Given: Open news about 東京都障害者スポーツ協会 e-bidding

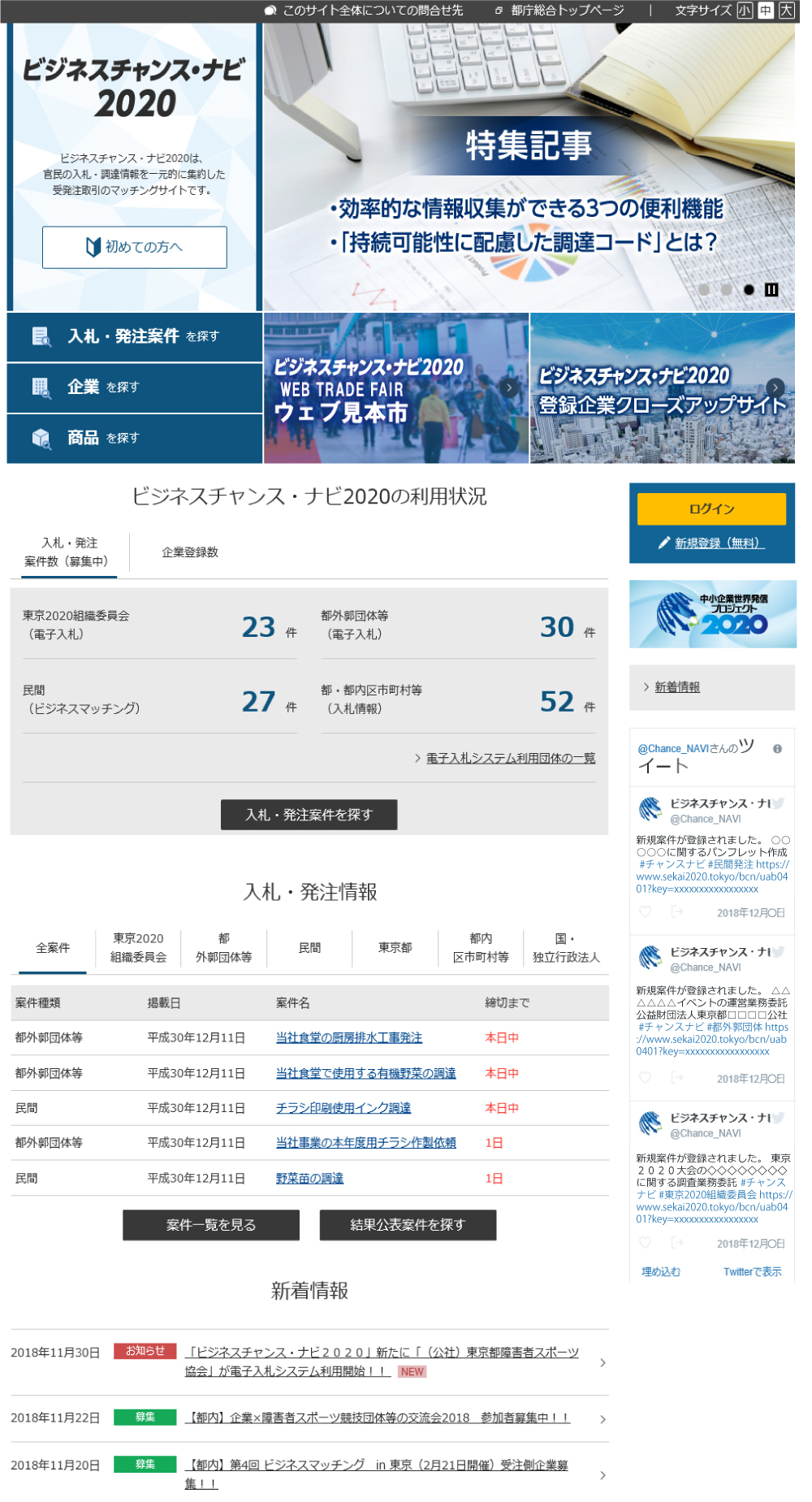Looking at the screenshot, I should [x=382, y=1361].
